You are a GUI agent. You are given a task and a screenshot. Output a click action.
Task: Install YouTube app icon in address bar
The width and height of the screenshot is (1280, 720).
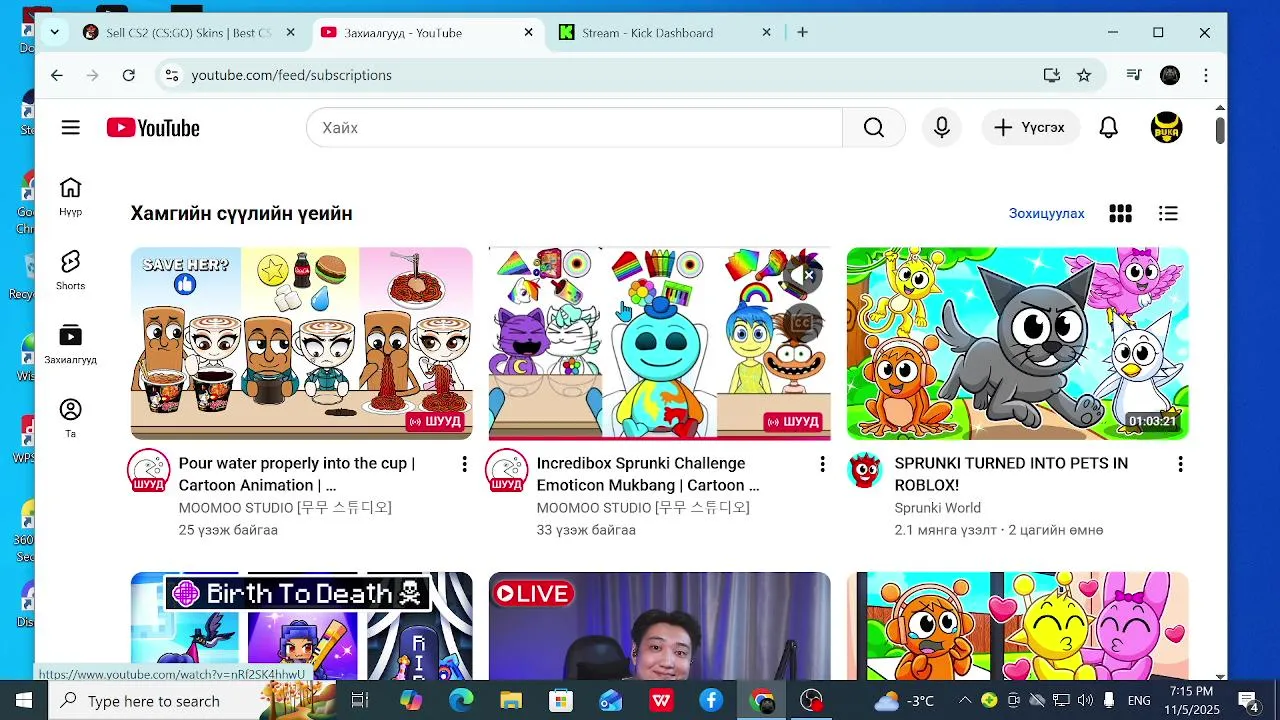click(1051, 75)
